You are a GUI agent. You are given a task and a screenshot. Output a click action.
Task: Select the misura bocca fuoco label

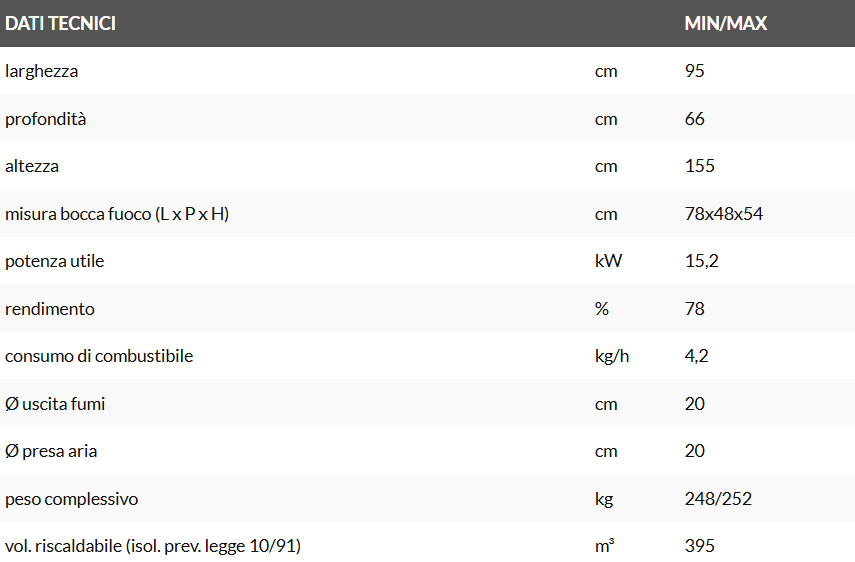pyautogui.click(x=117, y=214)
